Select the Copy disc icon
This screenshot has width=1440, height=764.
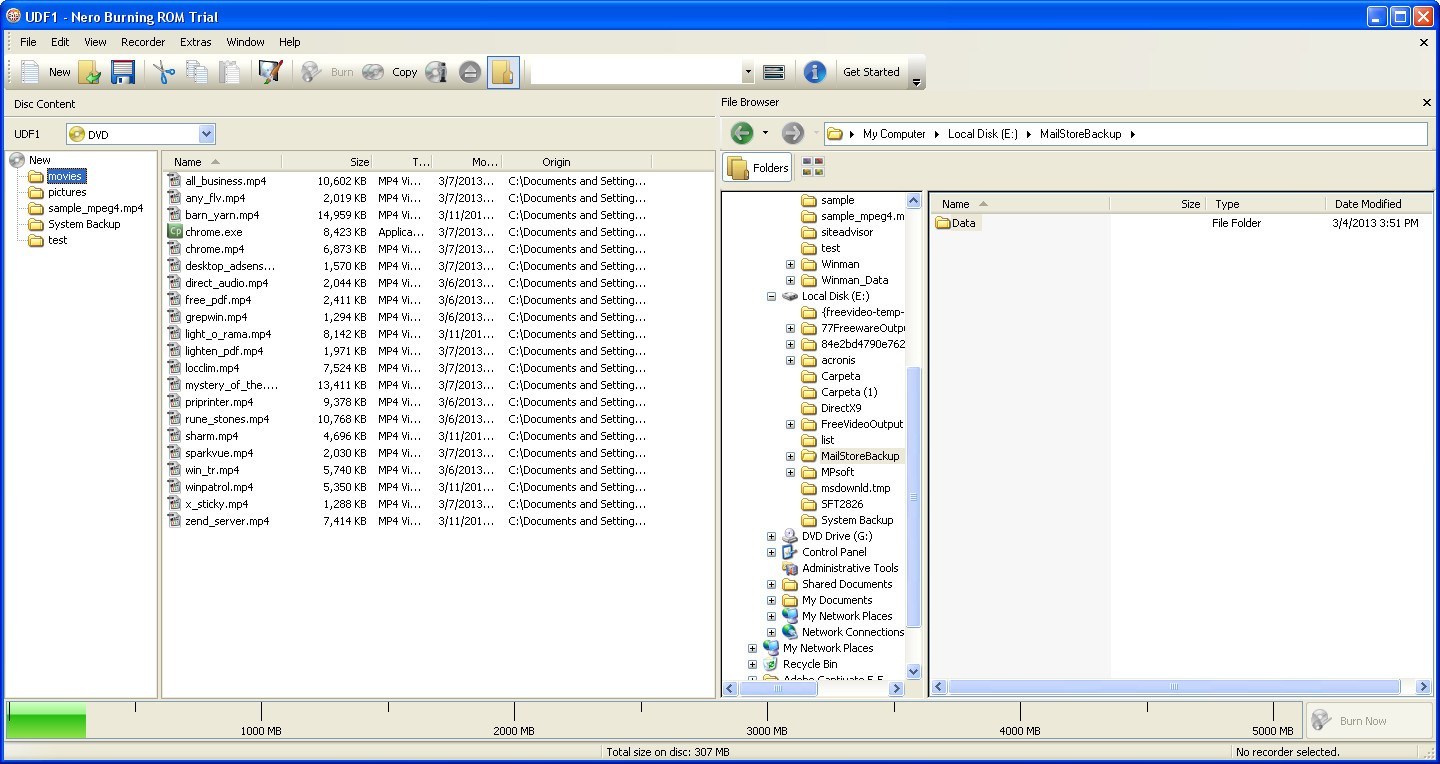(x=372, y=71)
